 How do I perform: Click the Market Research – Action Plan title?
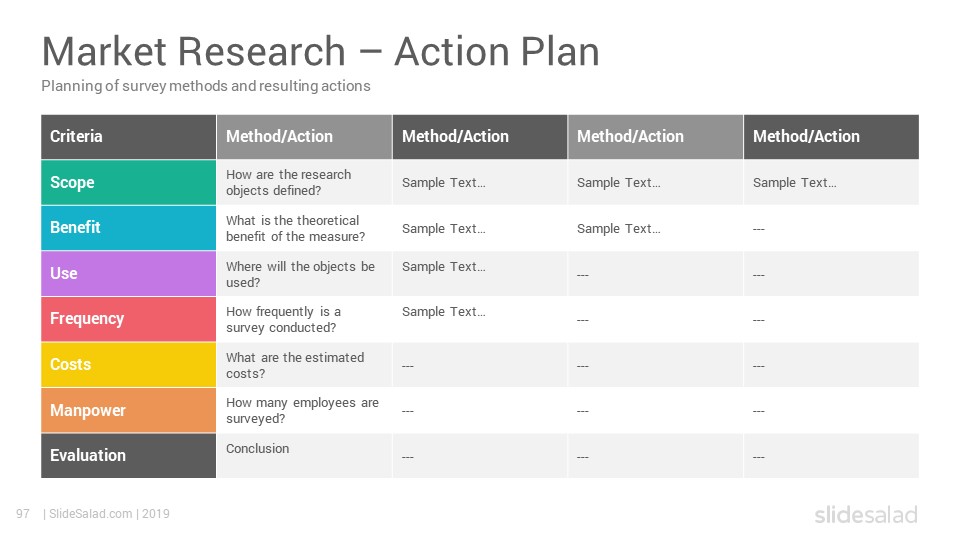pyautogui.click(x=320, y=51)
